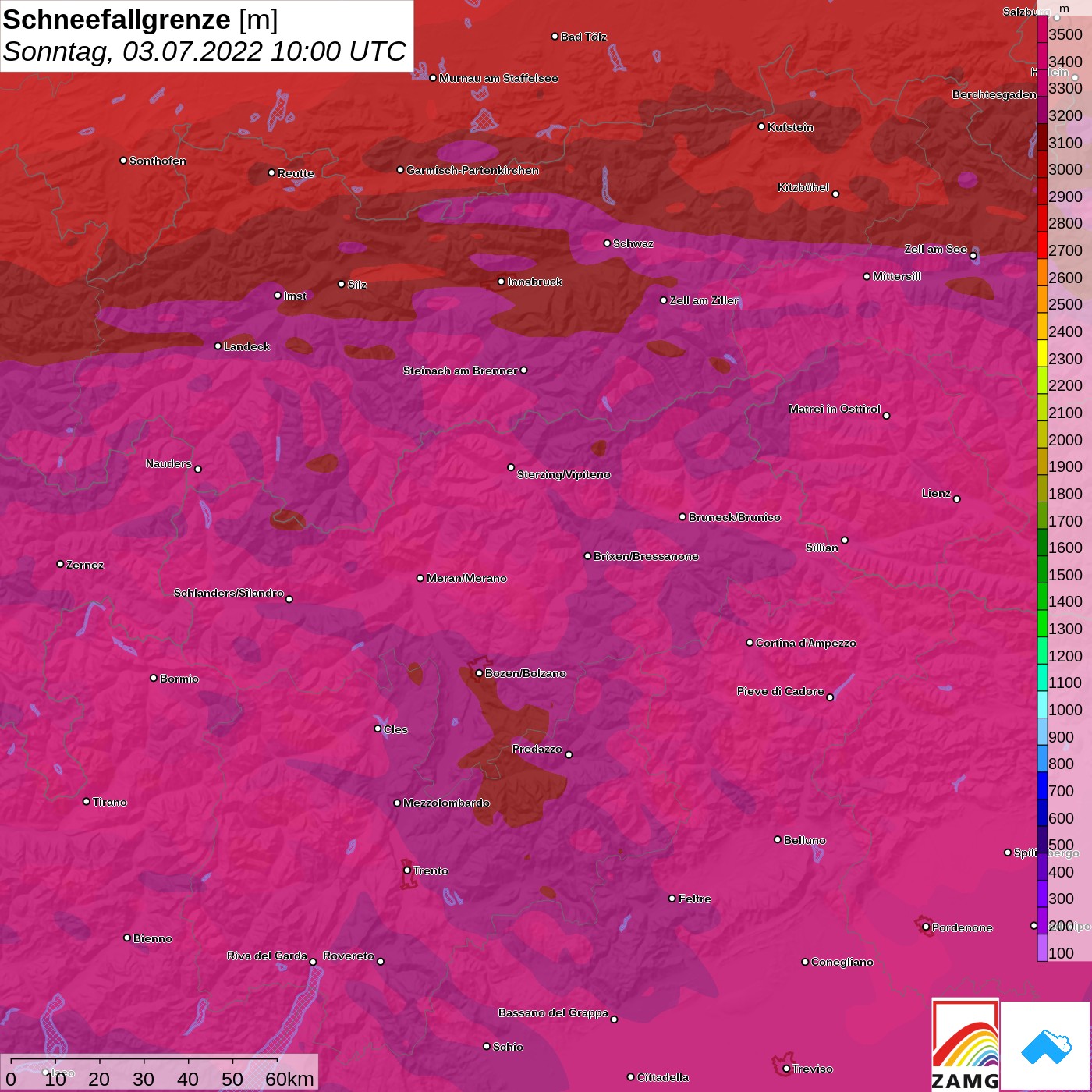Click the Nauders label

pos(168,463)
